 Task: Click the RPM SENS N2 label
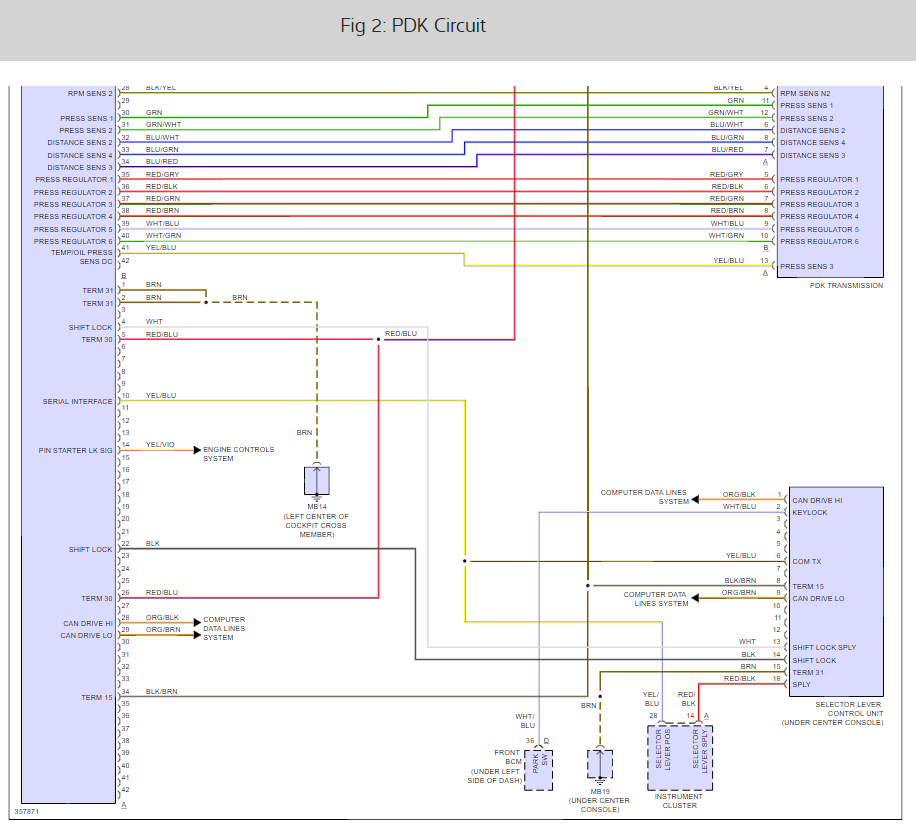pos(805,93)
